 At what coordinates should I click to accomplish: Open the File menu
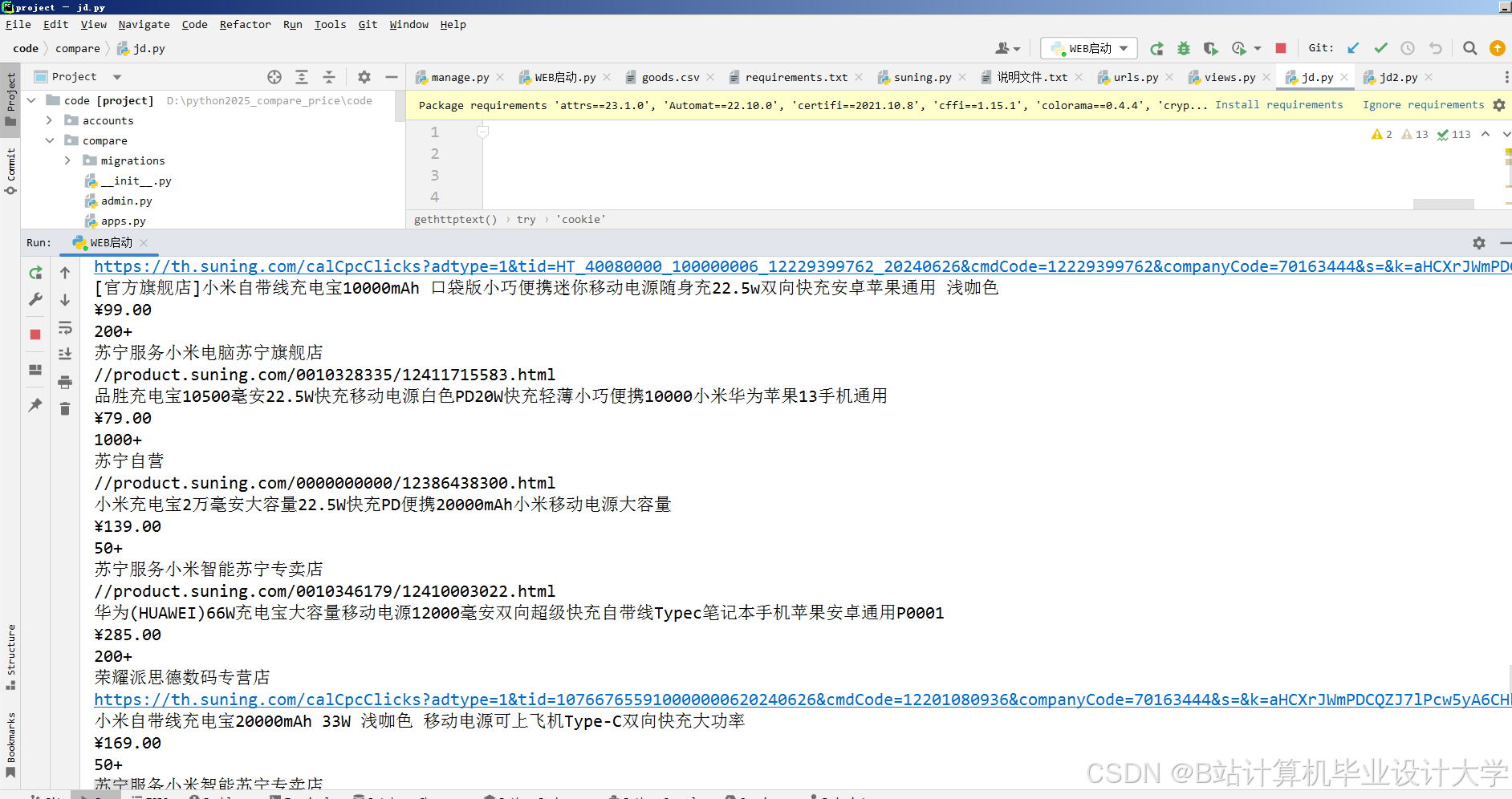tap(18, 25)
